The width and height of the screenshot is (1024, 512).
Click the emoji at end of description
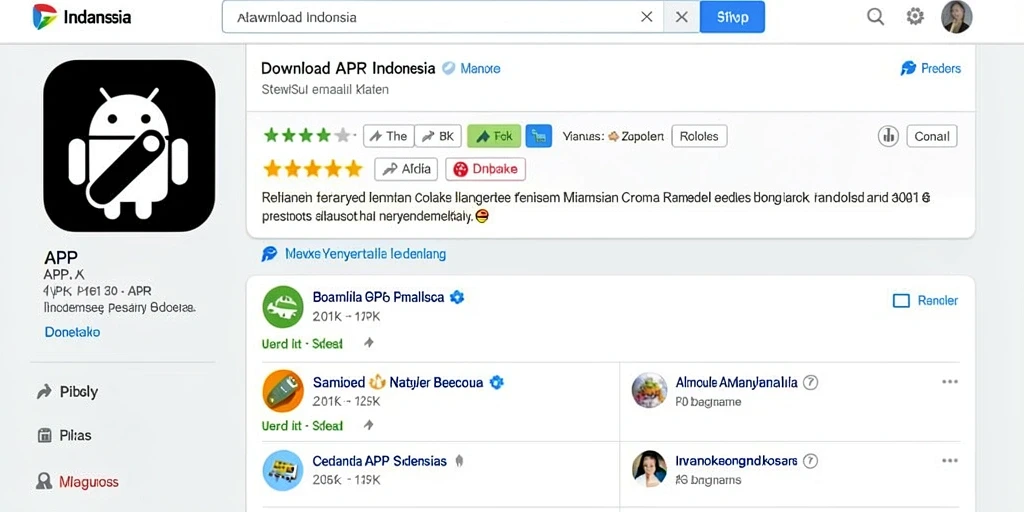click(483, 216)
